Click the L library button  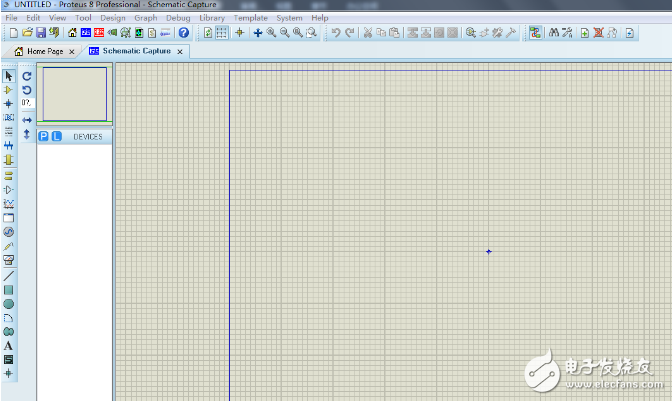[56, 136]
